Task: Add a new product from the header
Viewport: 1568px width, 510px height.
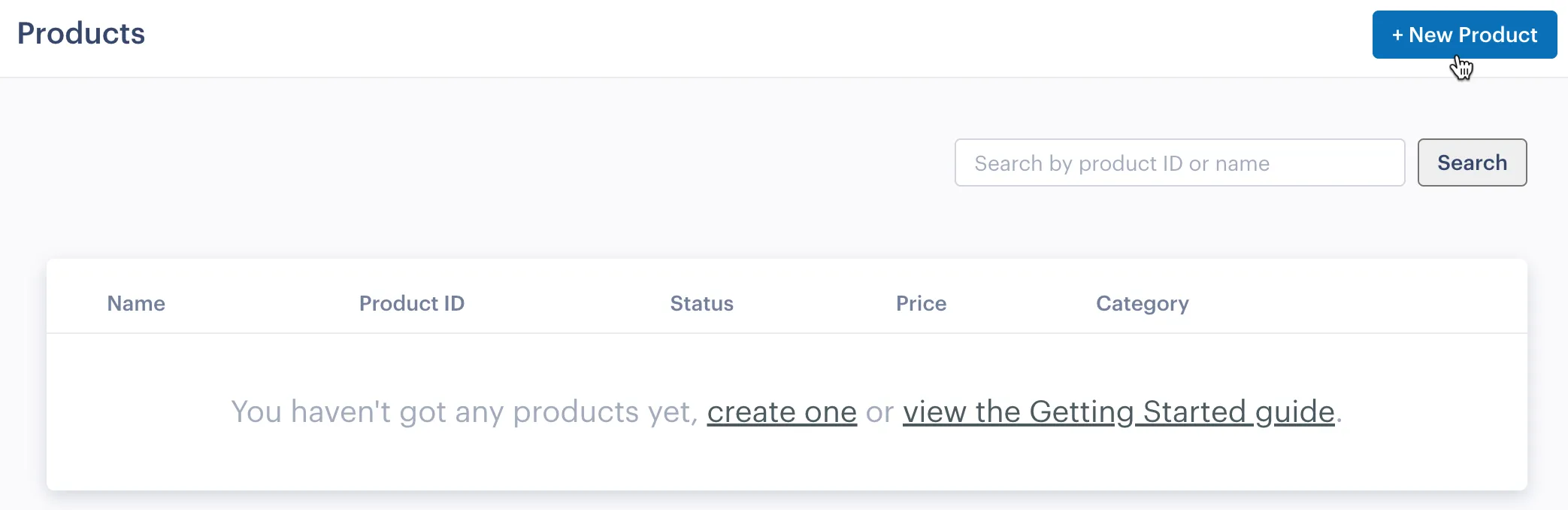Action: [1464, 35]
